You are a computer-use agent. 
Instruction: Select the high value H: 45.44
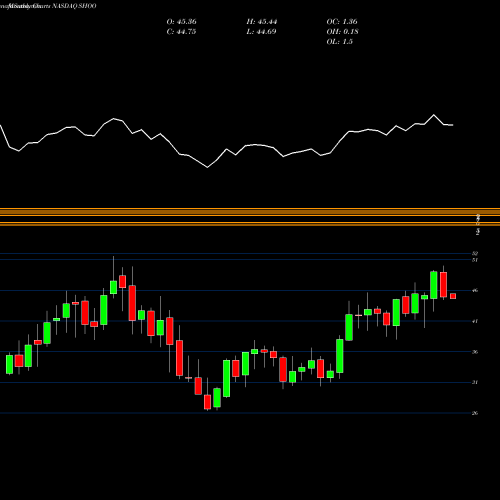click(262, 22)
